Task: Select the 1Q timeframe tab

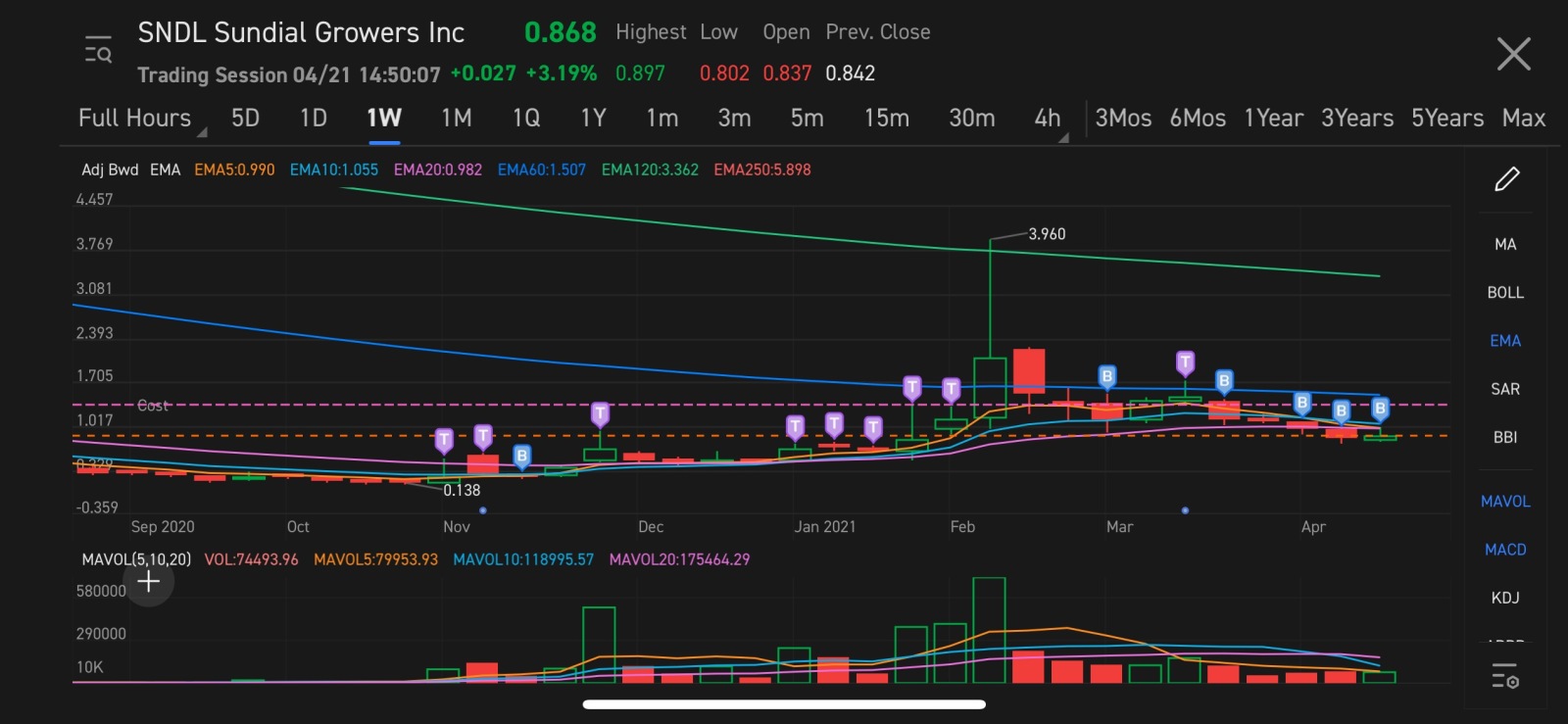Action: pyautogui.click(x=526, y=119)
